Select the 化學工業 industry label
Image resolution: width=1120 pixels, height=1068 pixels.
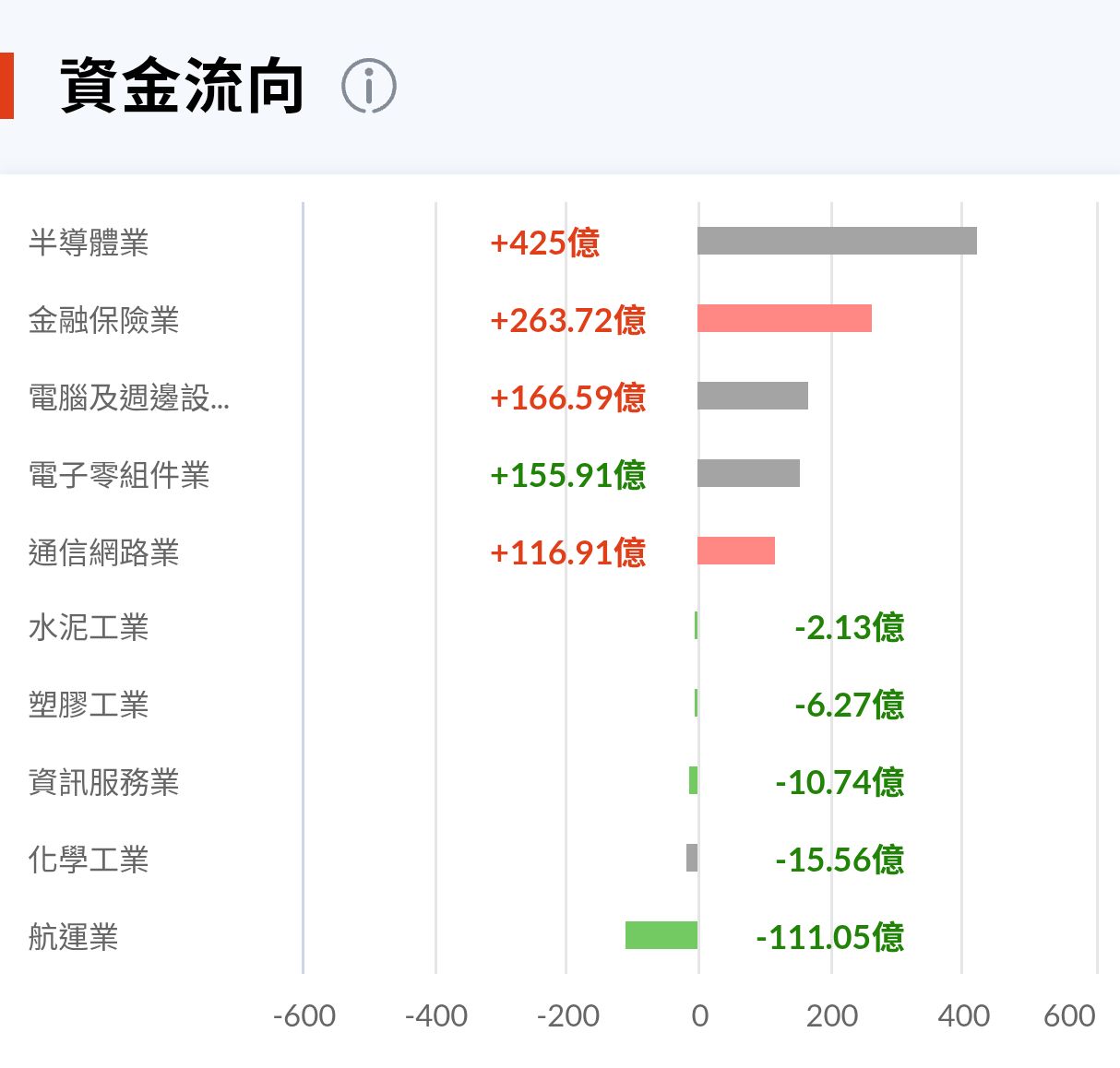coord(89,860)
